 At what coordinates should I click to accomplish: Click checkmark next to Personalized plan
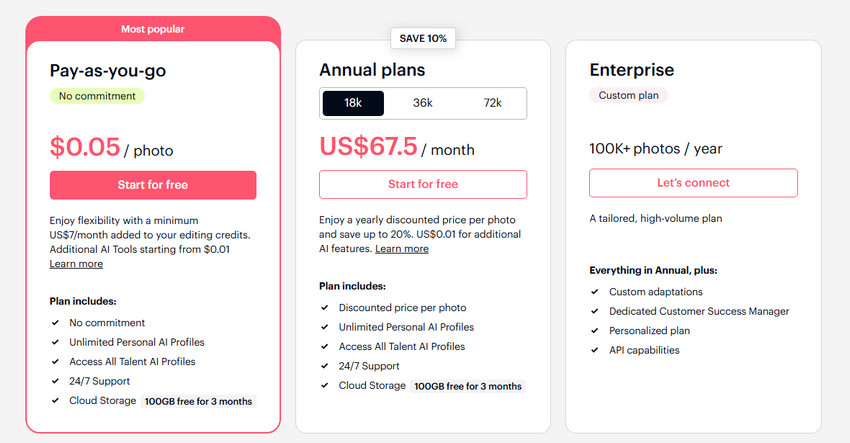595,331
